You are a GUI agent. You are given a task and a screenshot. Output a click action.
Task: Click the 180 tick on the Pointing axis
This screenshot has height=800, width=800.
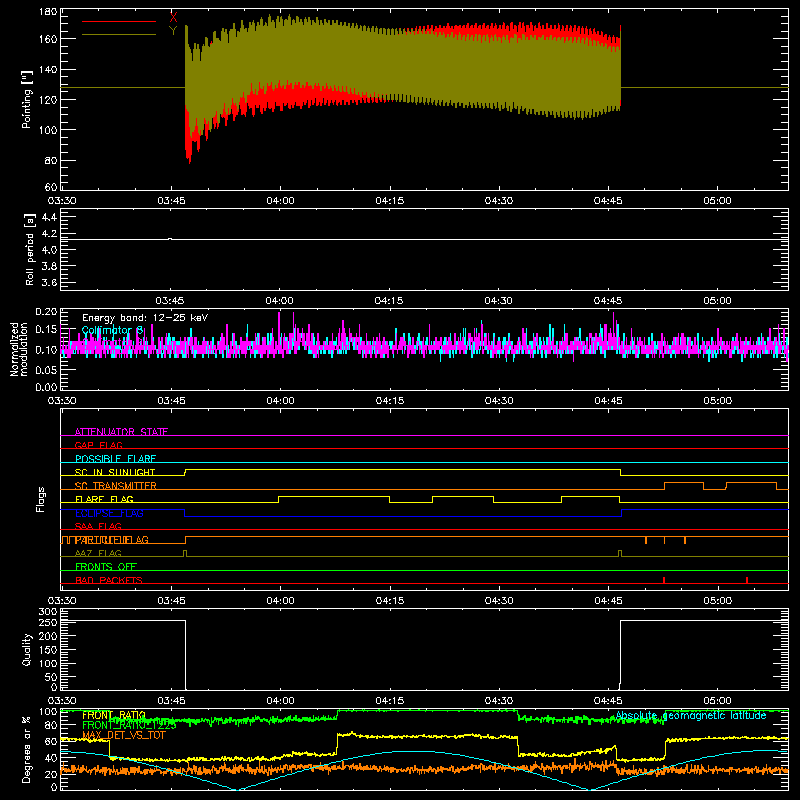(48, 12)
